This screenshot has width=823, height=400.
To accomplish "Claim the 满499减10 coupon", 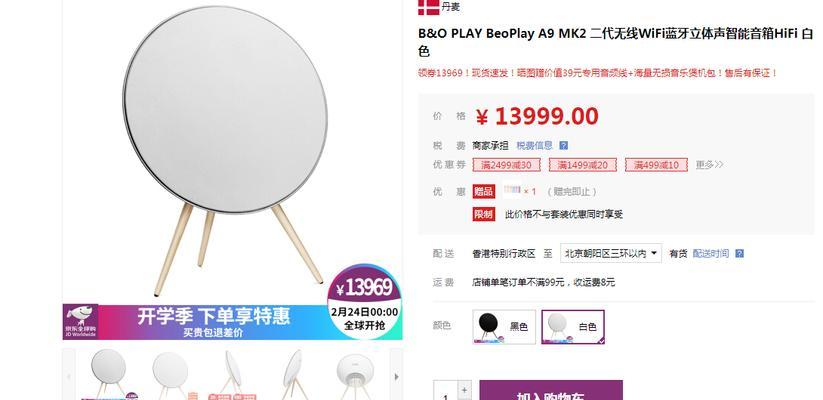I will (656, 165).
